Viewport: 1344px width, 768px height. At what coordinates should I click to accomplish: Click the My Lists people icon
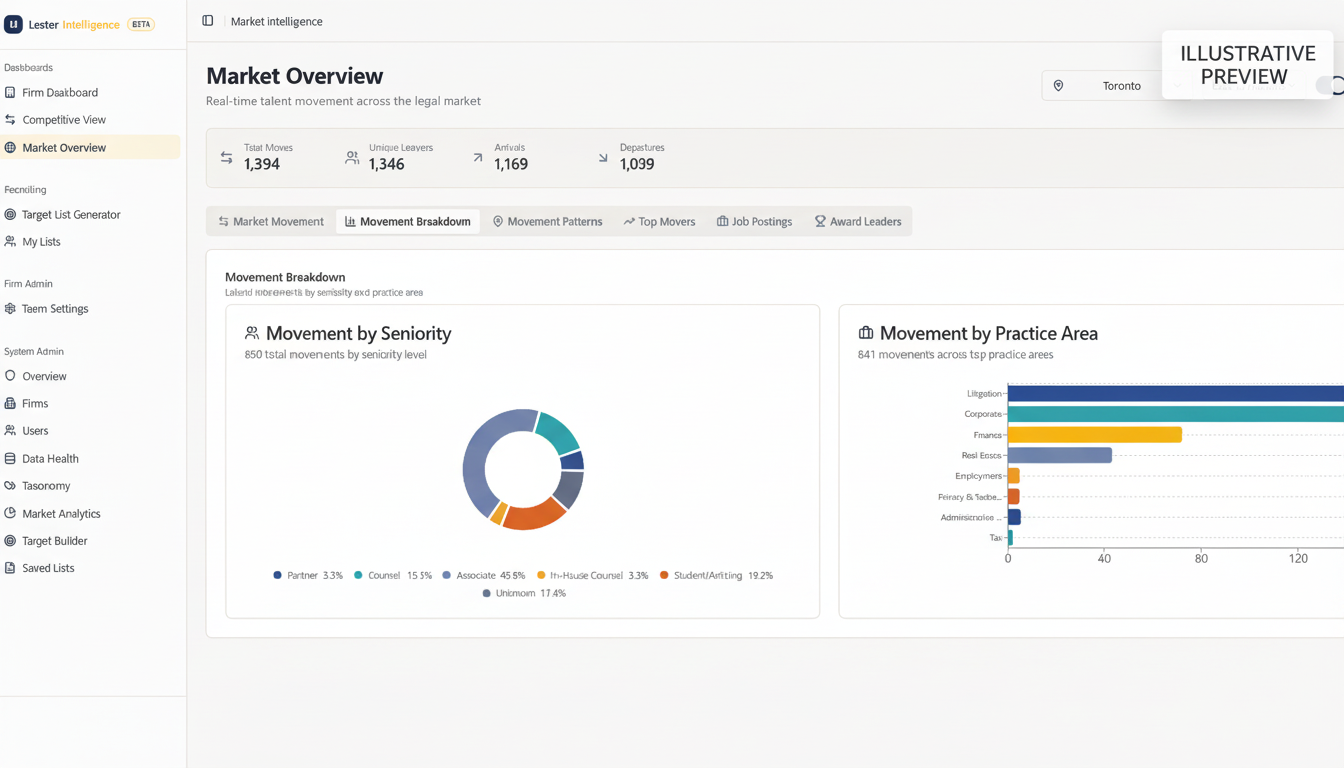pos(10,241)
